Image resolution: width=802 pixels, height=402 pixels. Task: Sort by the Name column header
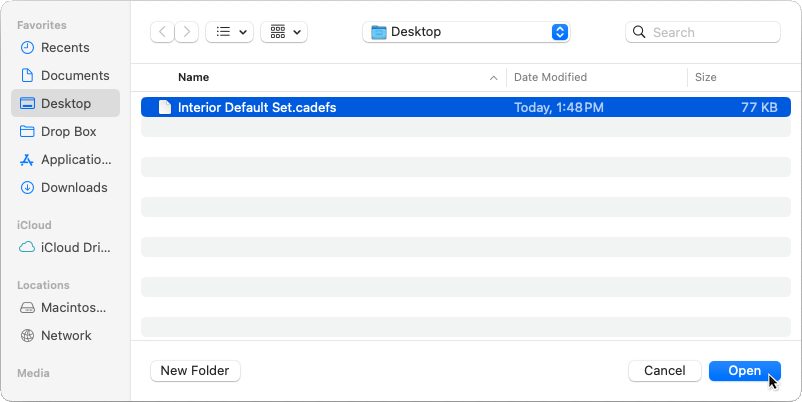(193, 77)
